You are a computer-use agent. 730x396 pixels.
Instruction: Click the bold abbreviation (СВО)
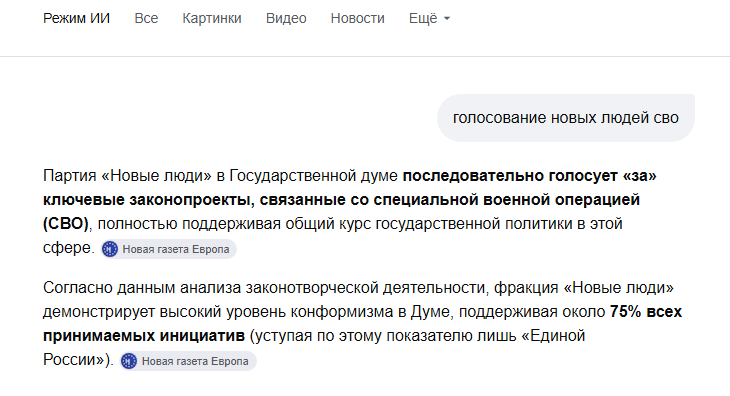(66, 224)
